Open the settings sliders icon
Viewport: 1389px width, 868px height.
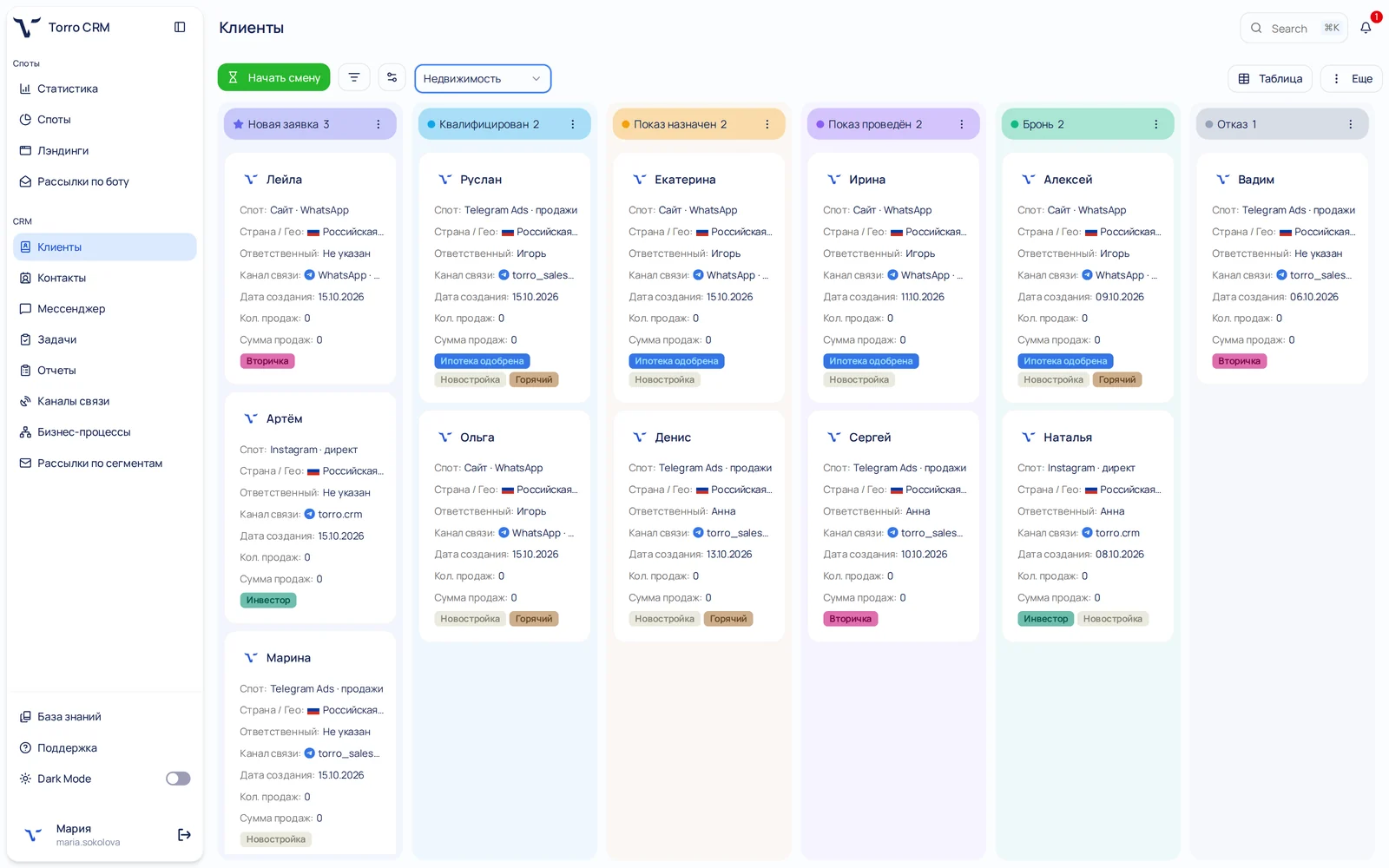click(392, 77)
